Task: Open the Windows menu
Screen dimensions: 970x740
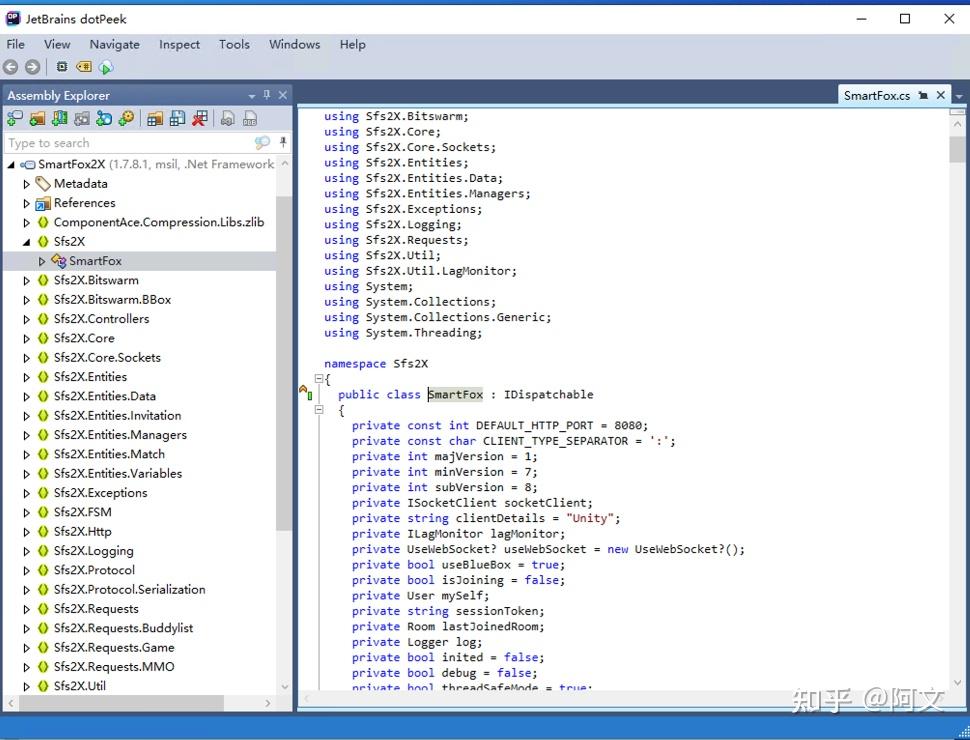Action: (x=294, y=44)
